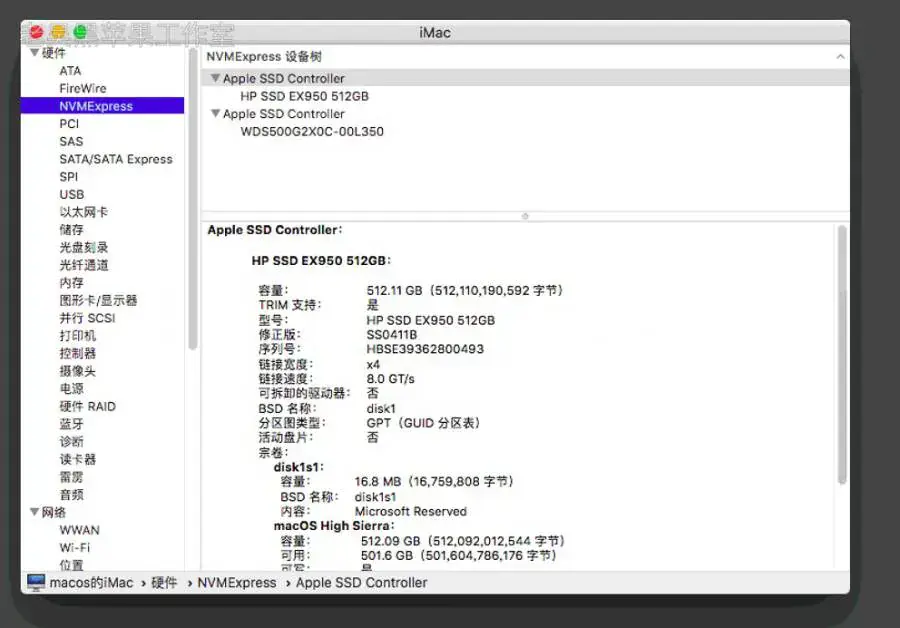Click the sidebar vertical scrollbar

pyautogui.click(x=193, y=201)
